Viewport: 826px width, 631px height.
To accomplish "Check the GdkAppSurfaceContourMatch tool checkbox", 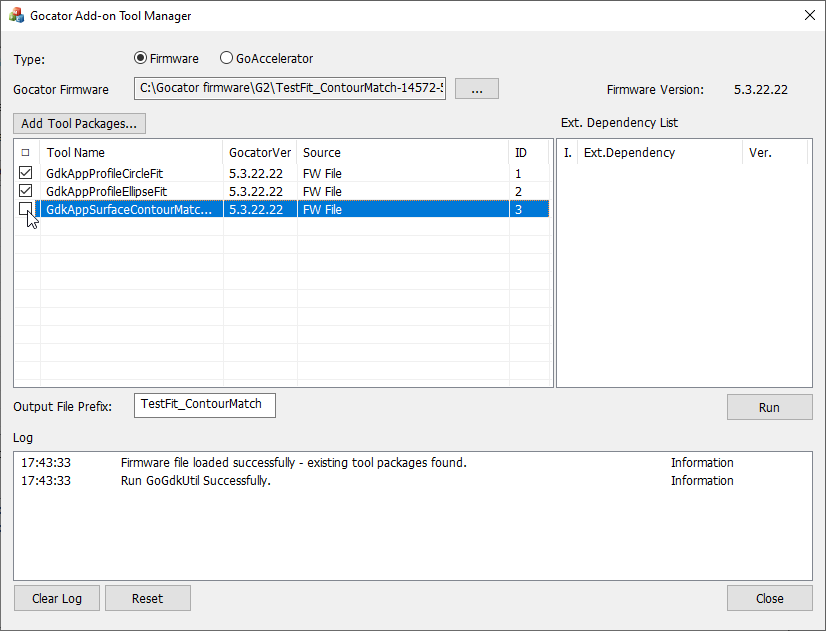I will (25, 209).
